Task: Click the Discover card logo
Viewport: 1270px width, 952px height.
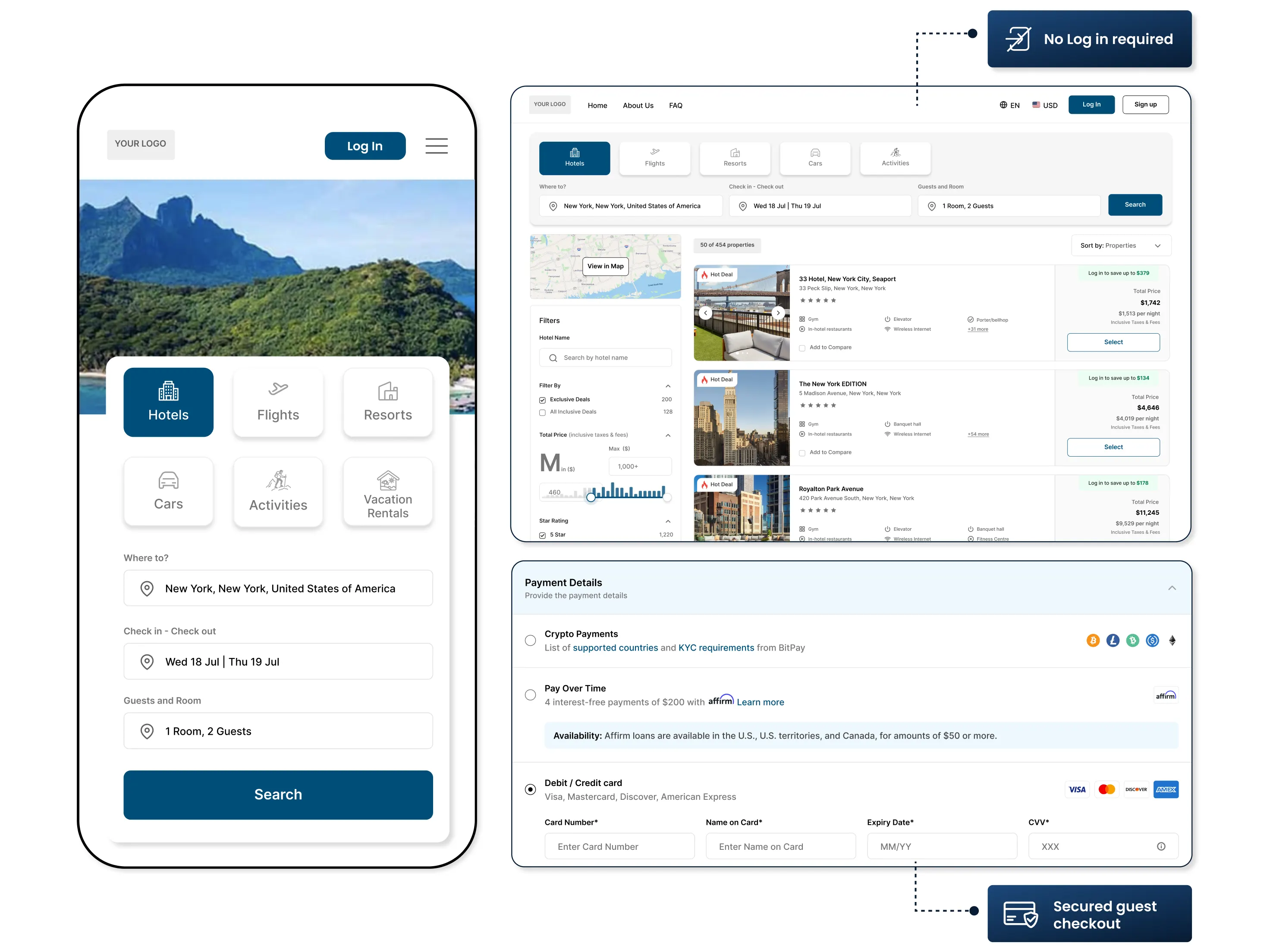Action: pyautogui.click(x=1136, y=789)
